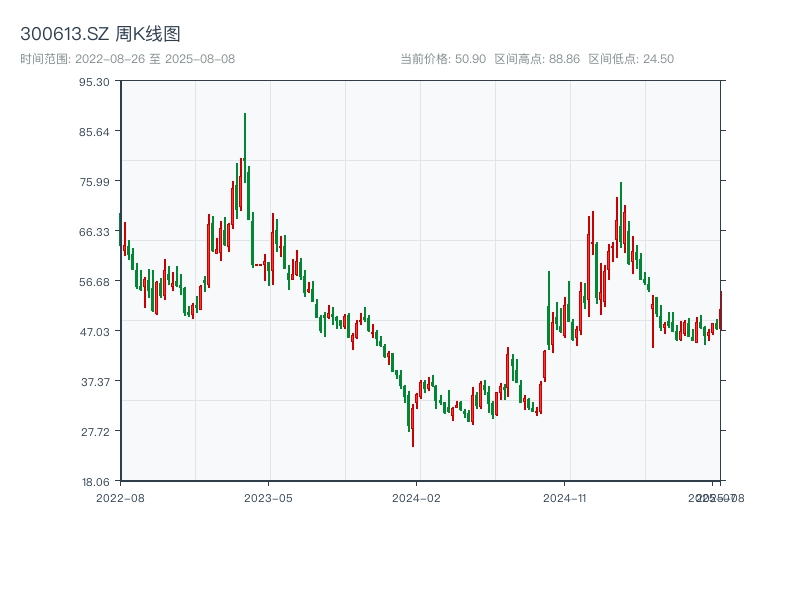
Task: Click the y-axis value 56.68
Action: point(94,282)
